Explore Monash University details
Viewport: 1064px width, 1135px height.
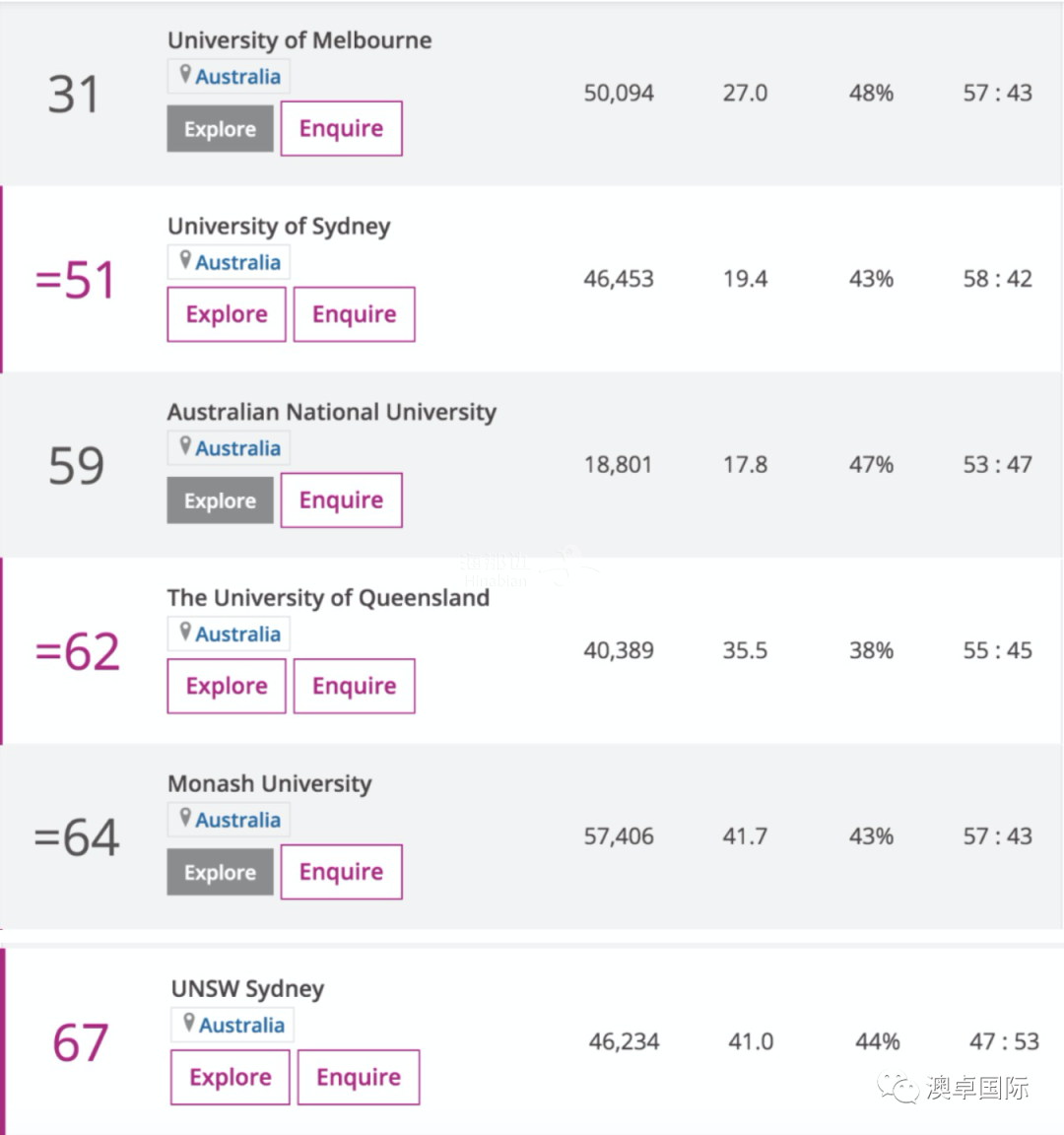[x=220, y=872]
